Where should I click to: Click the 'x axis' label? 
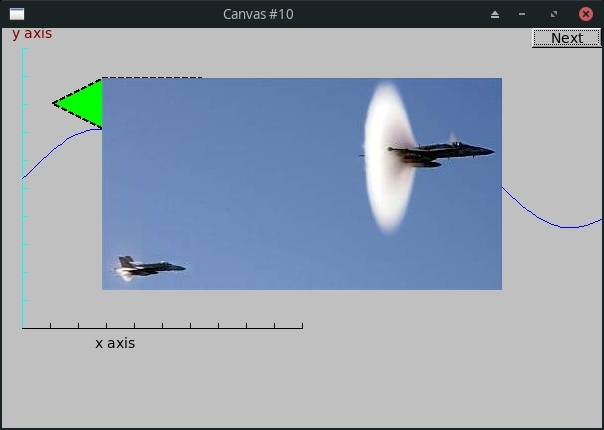(x=115, y=343)
